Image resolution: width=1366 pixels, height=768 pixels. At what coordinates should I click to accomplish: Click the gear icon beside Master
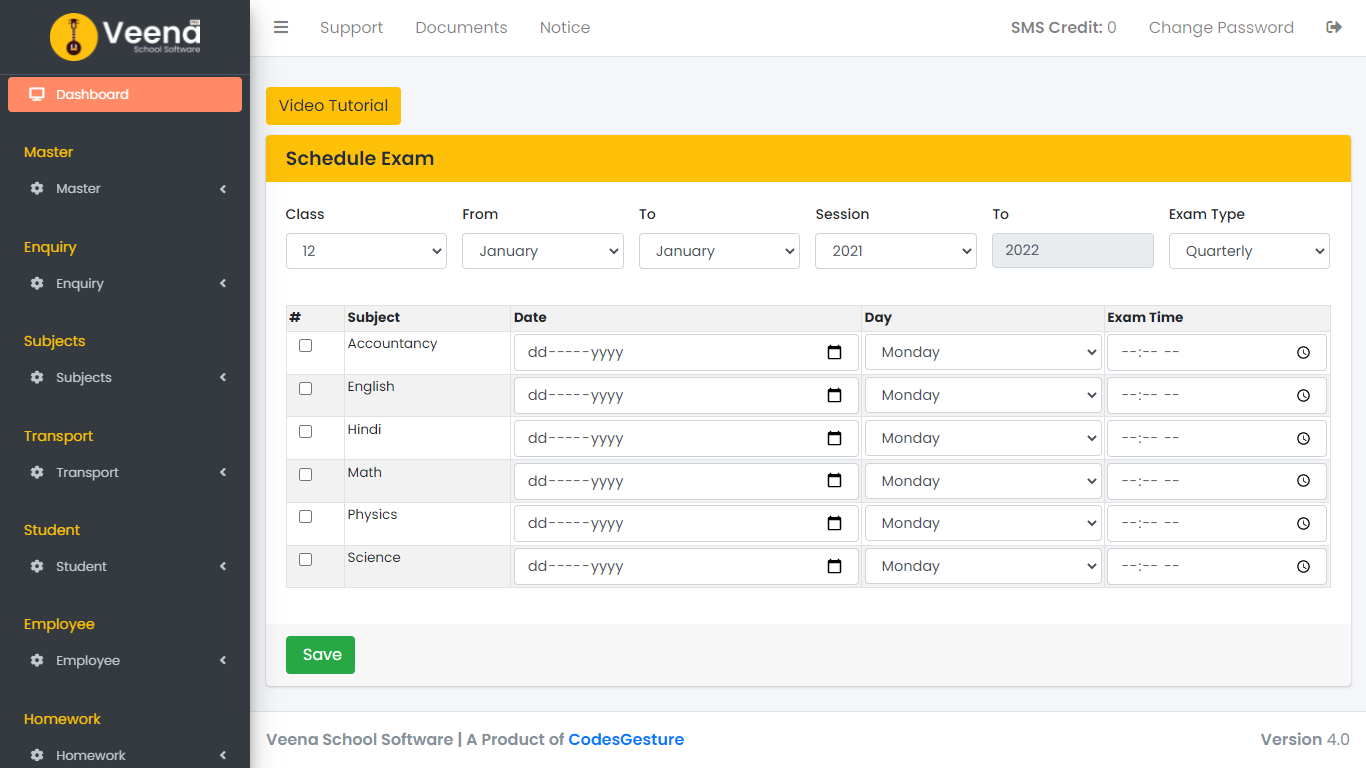(37, 188)
